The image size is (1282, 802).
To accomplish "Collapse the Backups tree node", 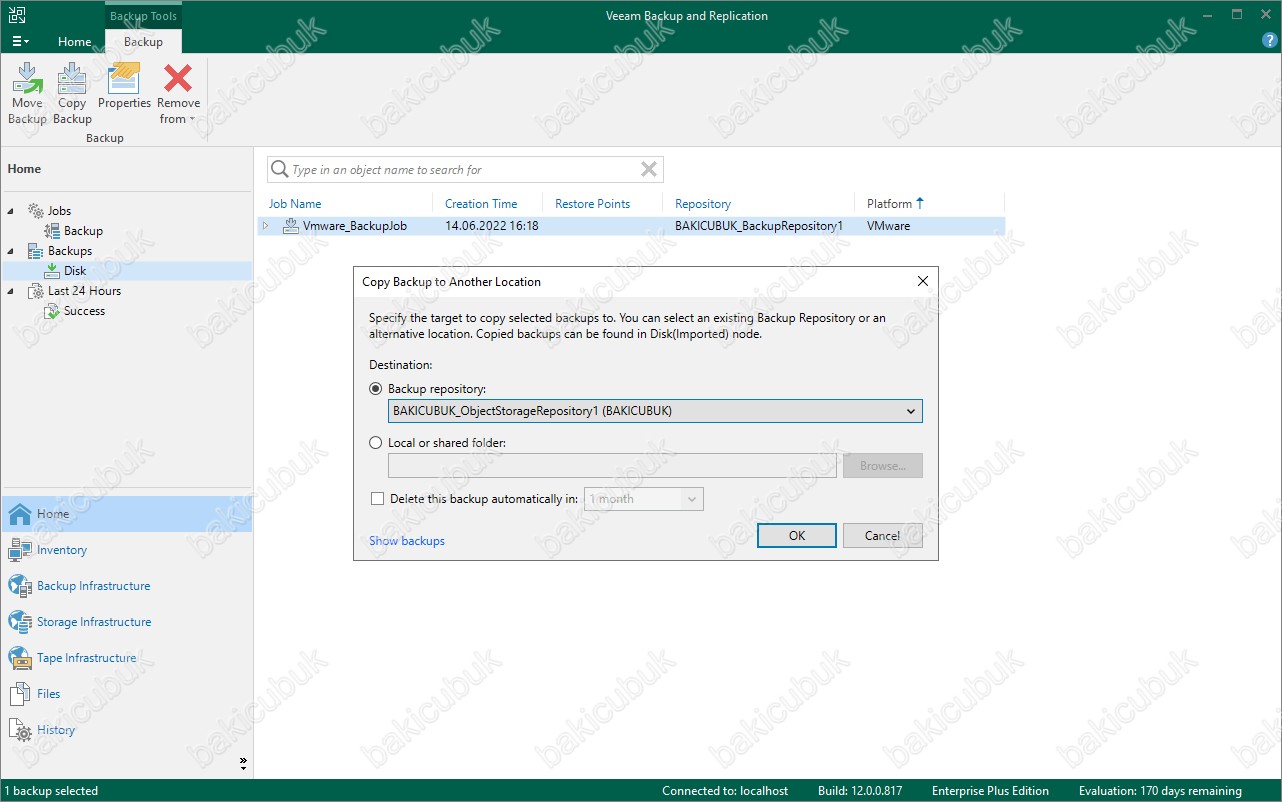I will point(12,251).
